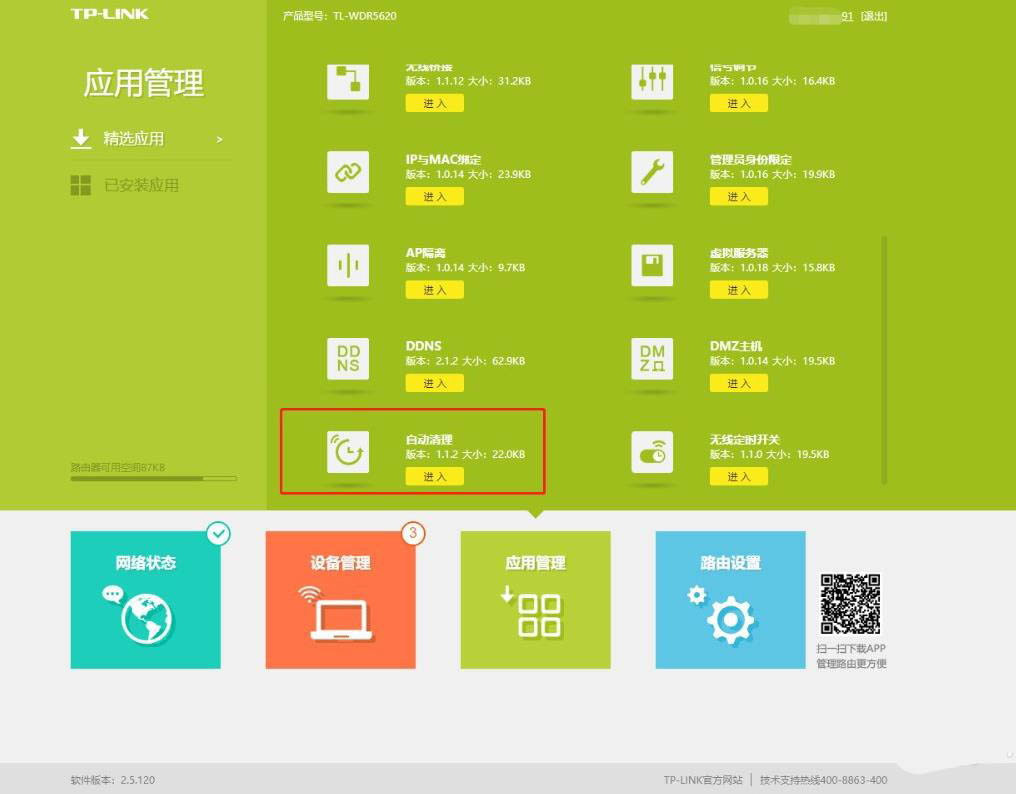Screen dimensions: 1016x794
Task: Click the IP与MAC绑定 chain-link icon
Action: tap(348, 173)
